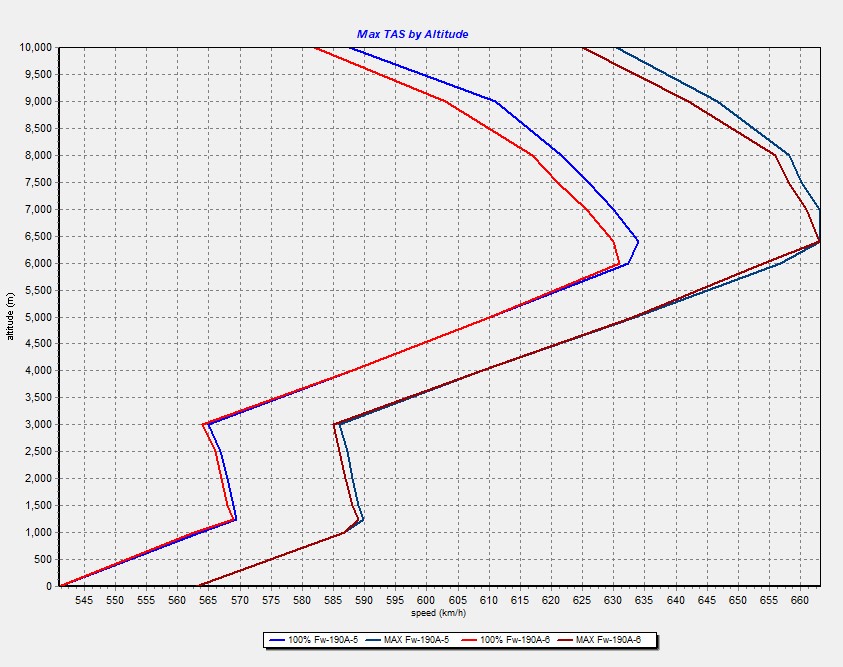The height and width of the screenshot is (667, 843).
Task: Click the 620 speed tick label
Action: point(551,600)
